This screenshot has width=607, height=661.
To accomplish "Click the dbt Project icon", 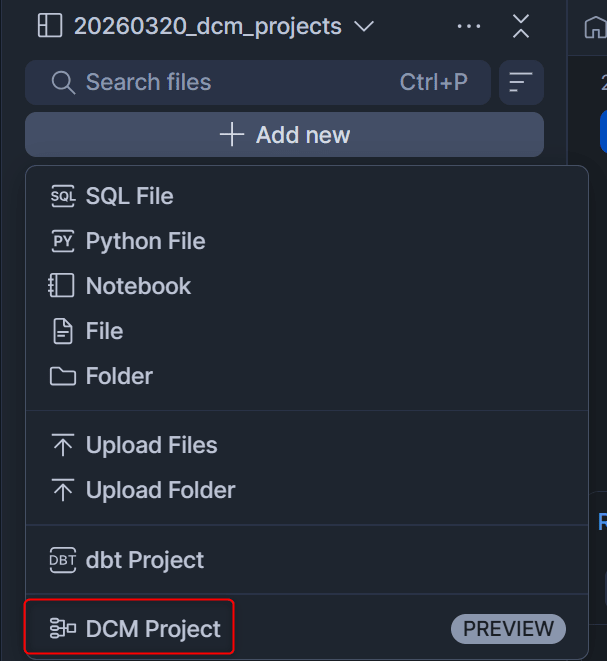I will pos(62,560).
